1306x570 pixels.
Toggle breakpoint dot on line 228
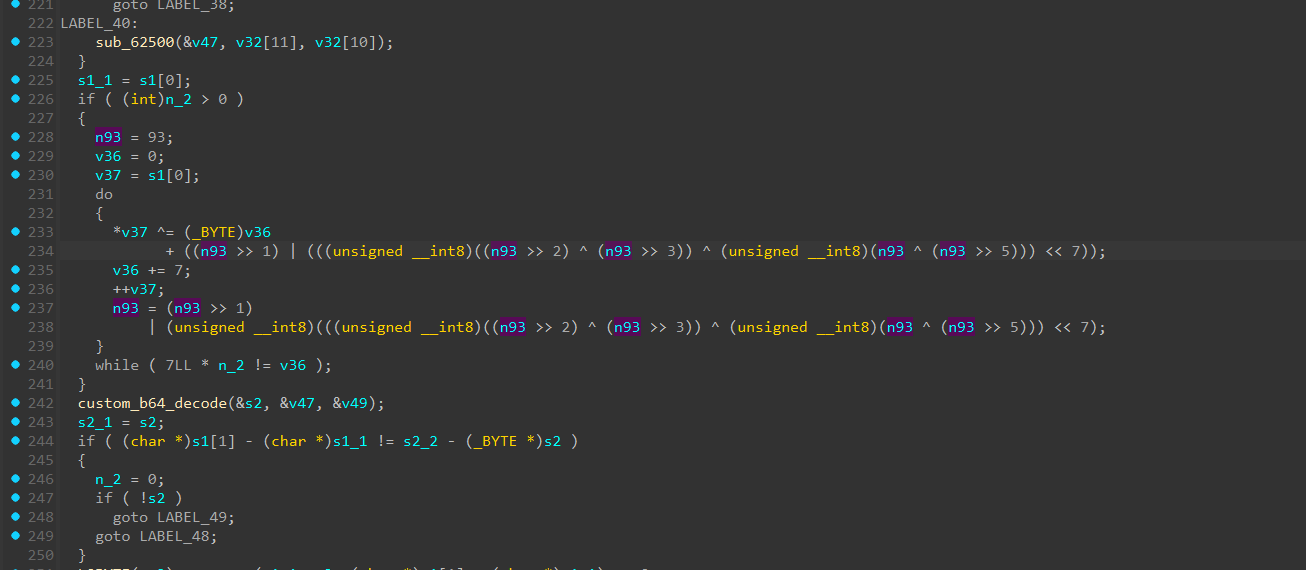click(x=15, y=137)
